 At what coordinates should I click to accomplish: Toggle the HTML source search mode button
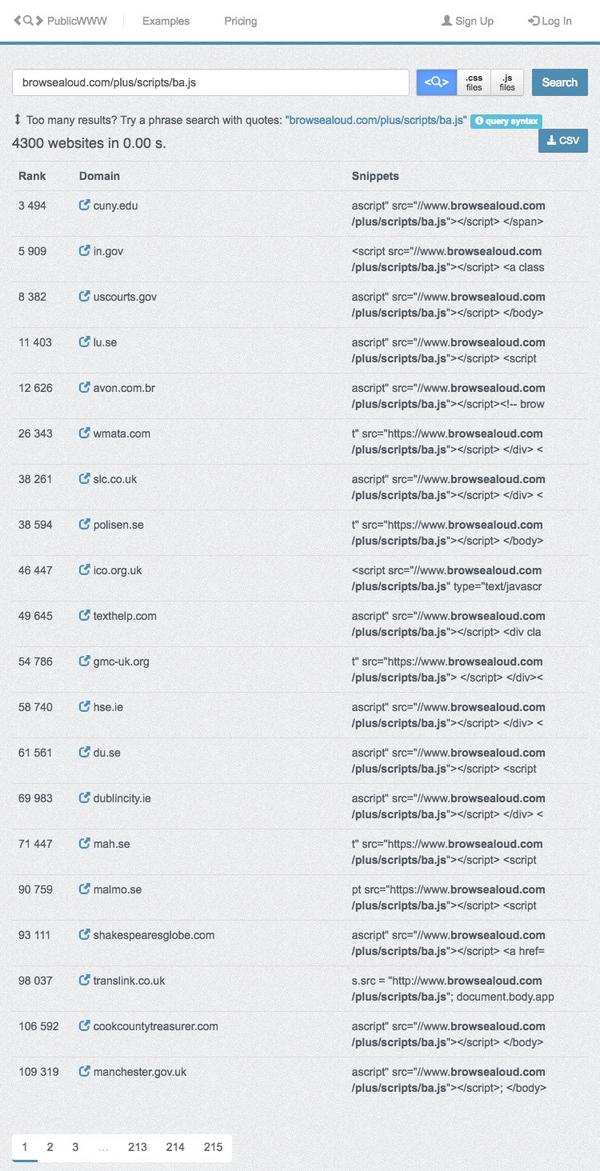pyautogui.click(x=436, y=82)
